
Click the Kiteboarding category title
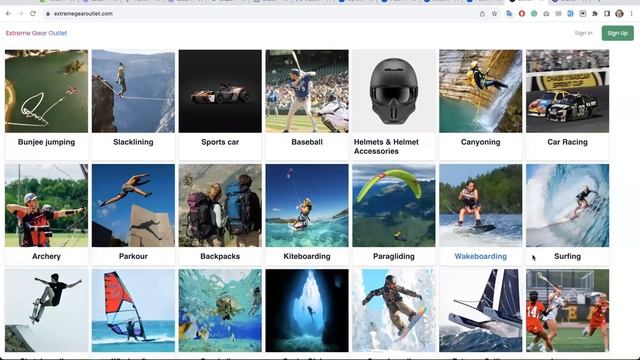tap(307, 256)
